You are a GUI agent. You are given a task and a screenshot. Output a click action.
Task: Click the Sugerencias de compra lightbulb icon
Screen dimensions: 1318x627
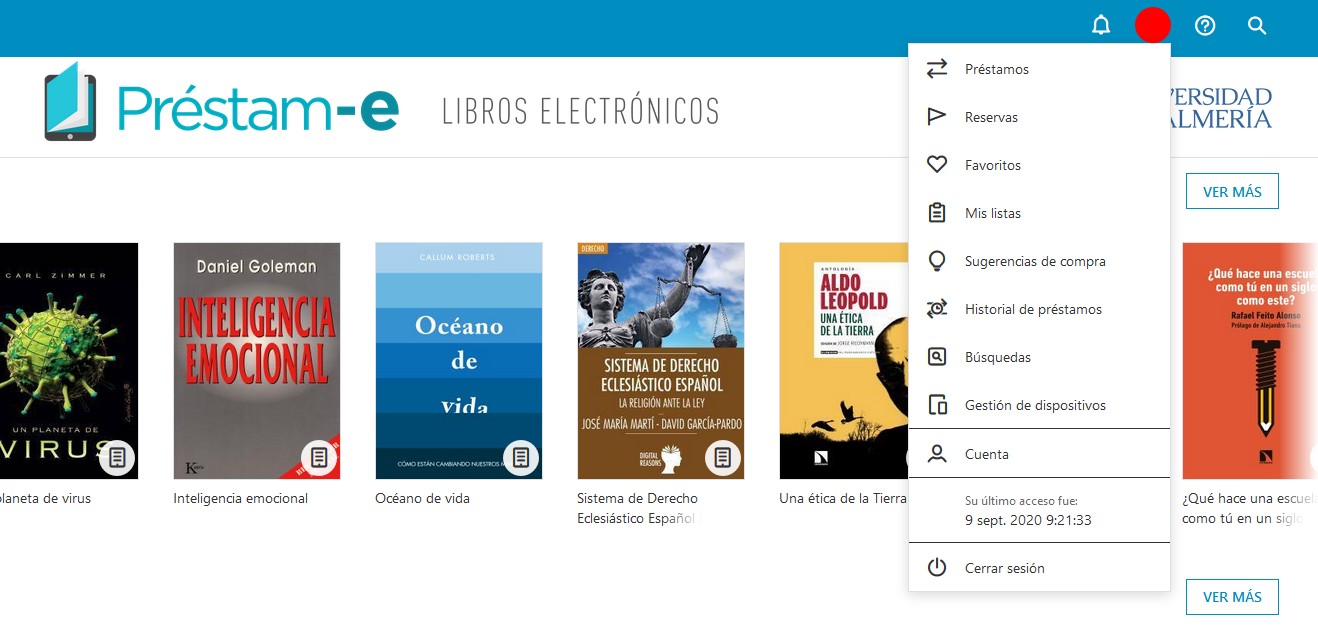coord(937,261)
